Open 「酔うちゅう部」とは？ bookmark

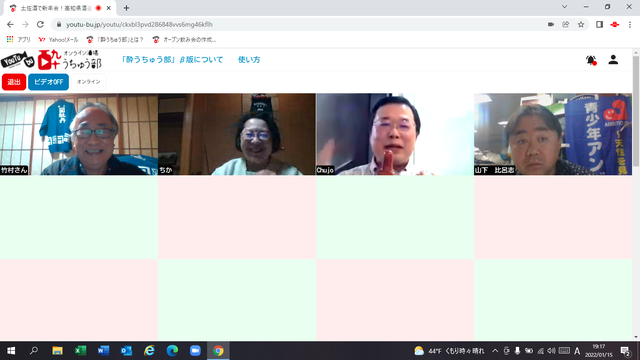115,40
